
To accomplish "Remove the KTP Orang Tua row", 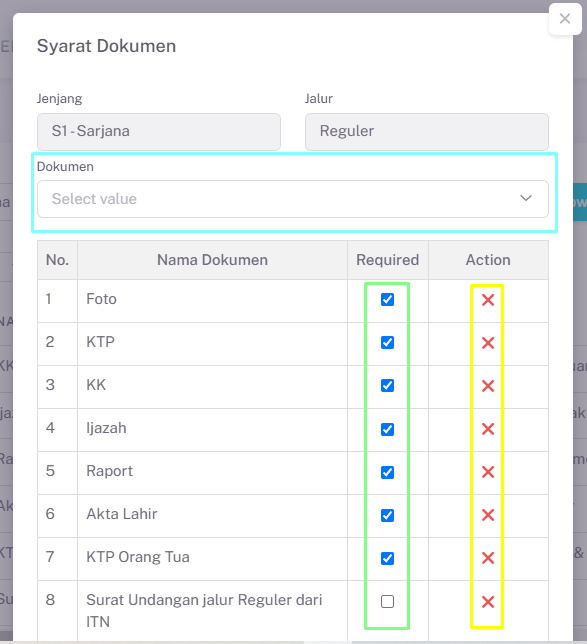I will tap(488, 558).
